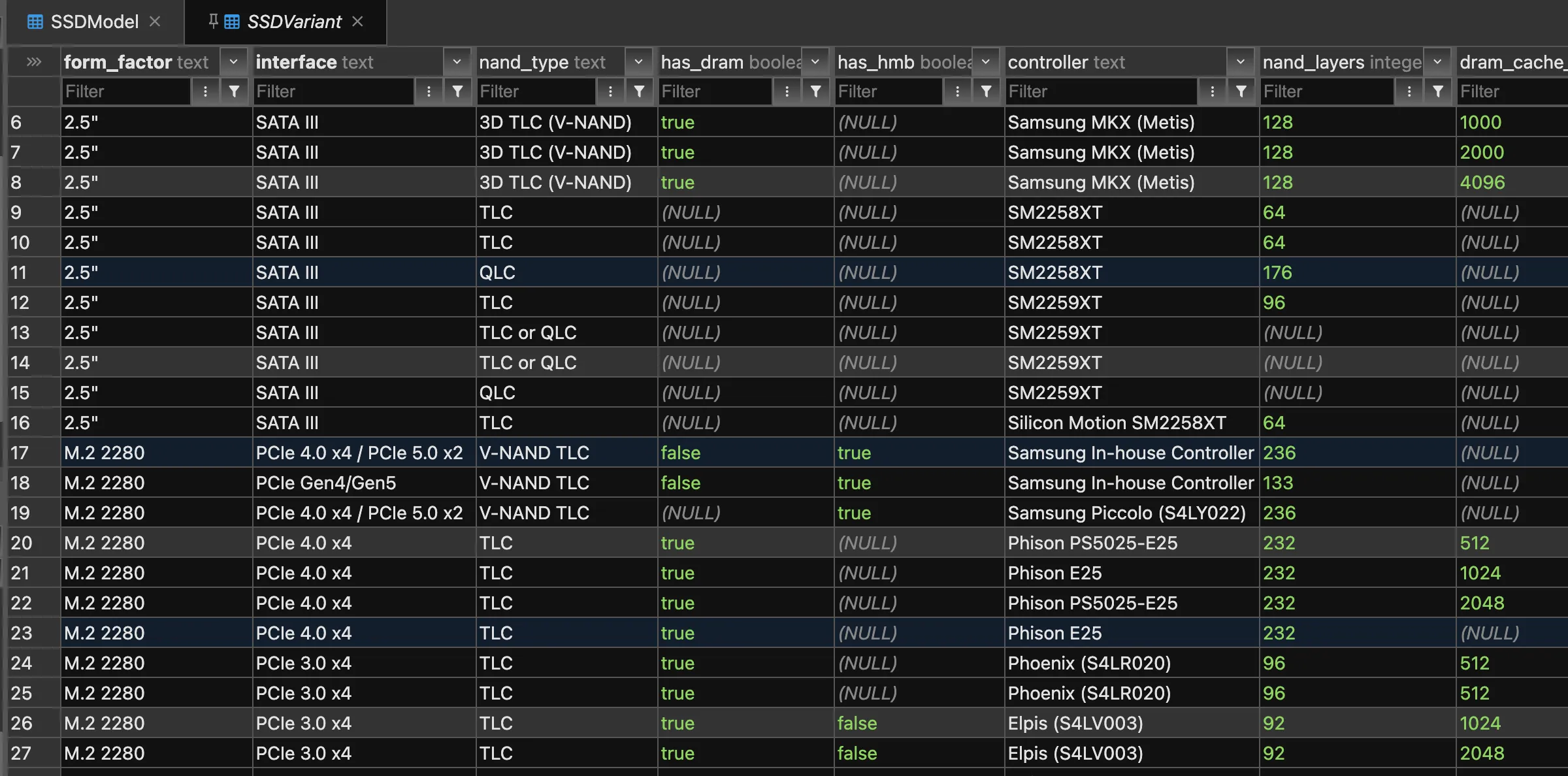Click the Samsung Piccolo (S4LY022) controller cell

tap(1126, 513)
